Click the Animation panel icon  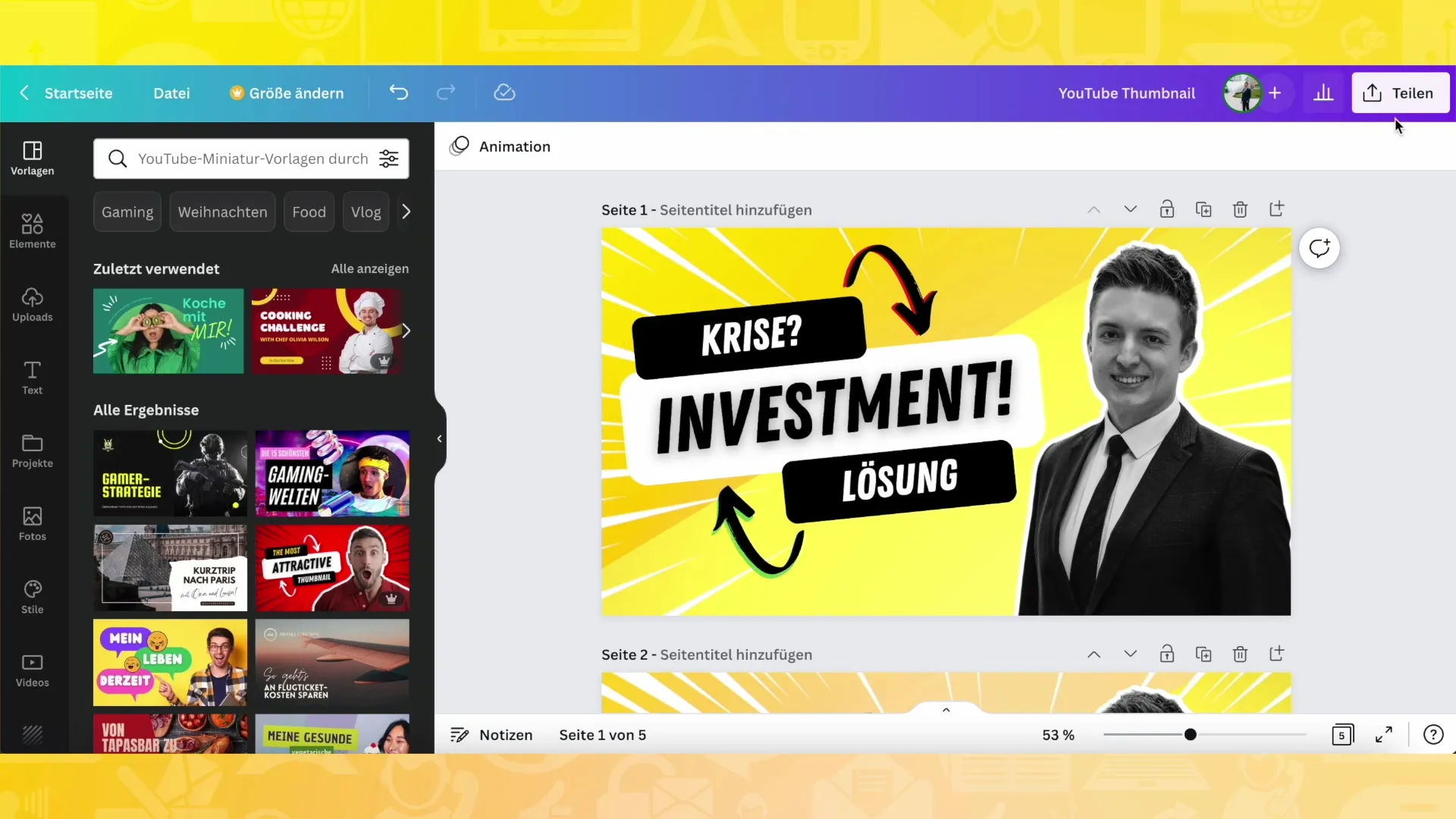462,145
